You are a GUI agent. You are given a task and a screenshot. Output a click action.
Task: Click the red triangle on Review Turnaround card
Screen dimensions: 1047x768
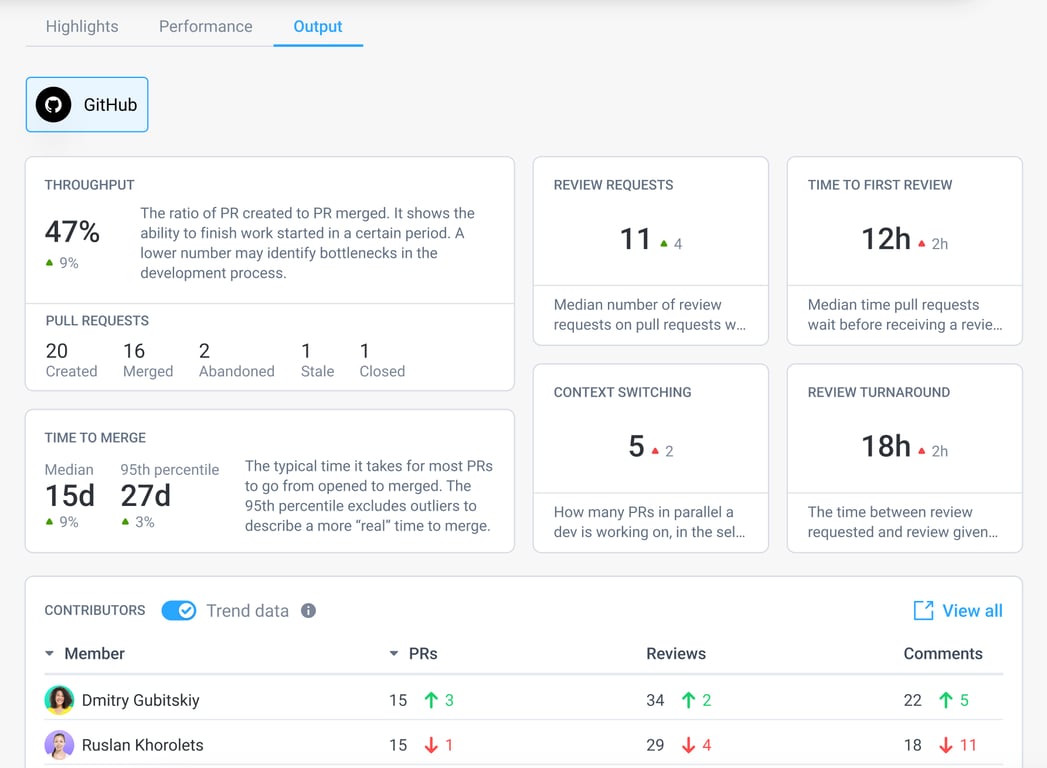[x=921, y=449]
